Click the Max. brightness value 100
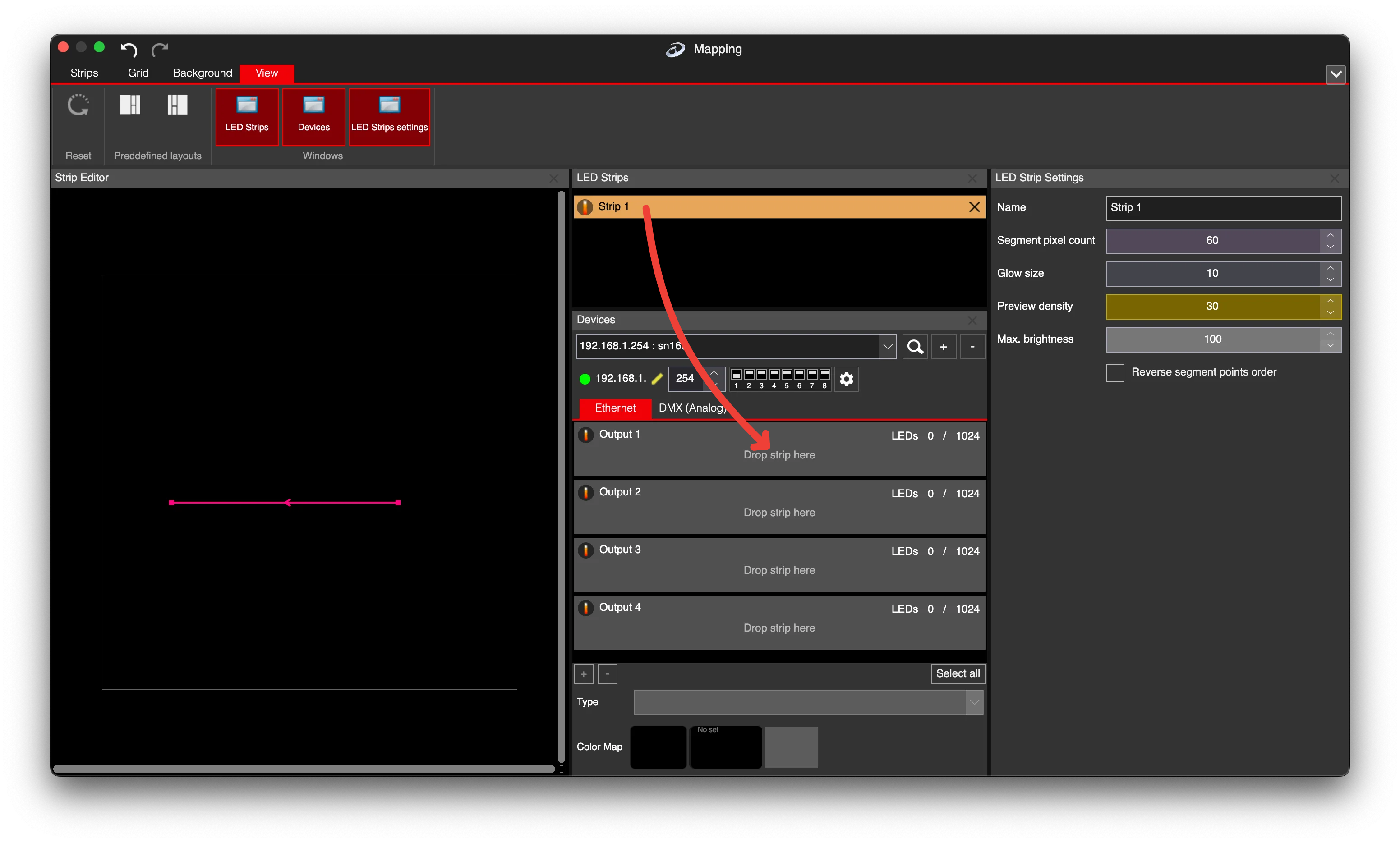This screenshot has width=1400, height=843. [1212, 340]
